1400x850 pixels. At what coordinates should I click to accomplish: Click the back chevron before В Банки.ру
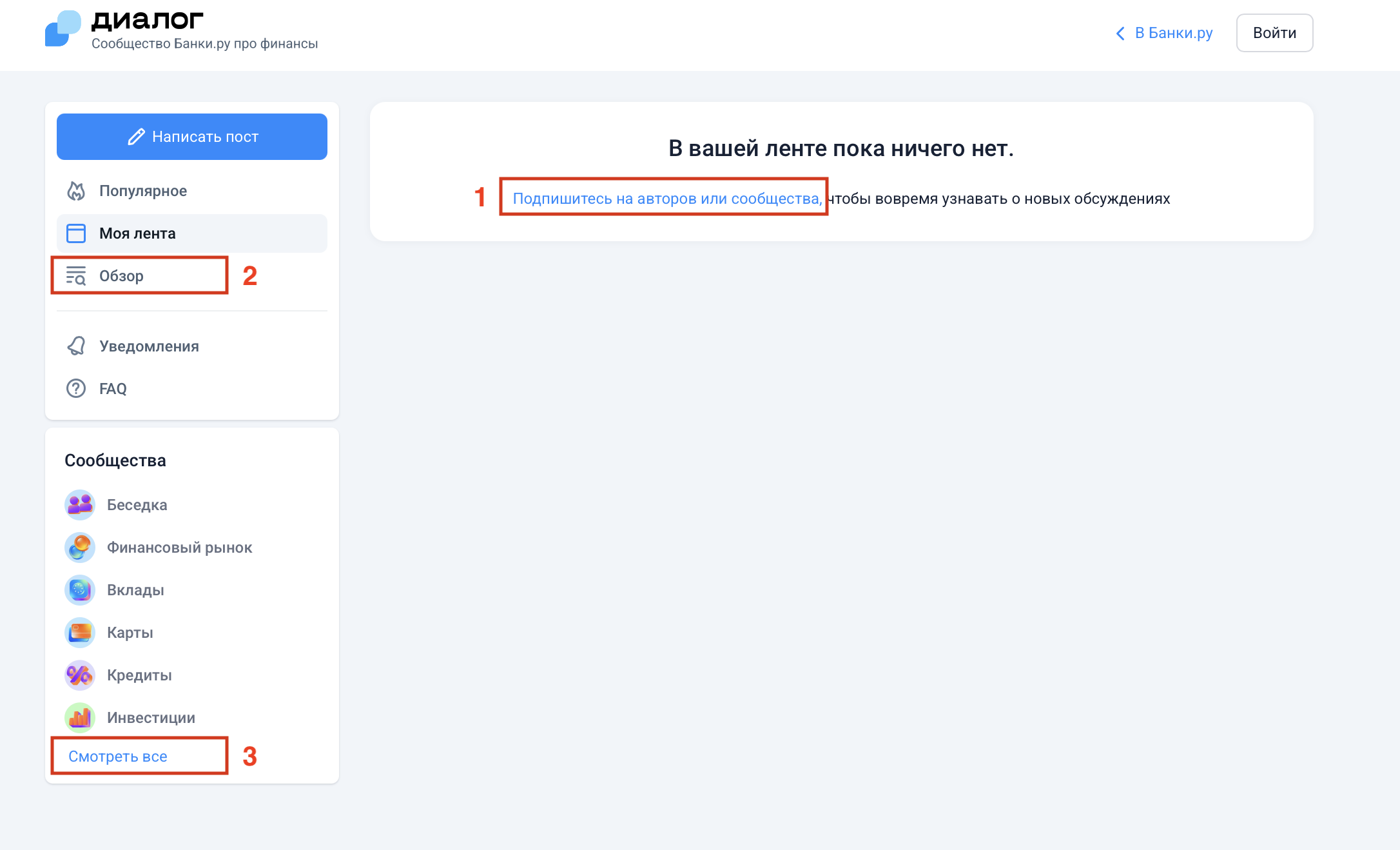(1120, 34)
